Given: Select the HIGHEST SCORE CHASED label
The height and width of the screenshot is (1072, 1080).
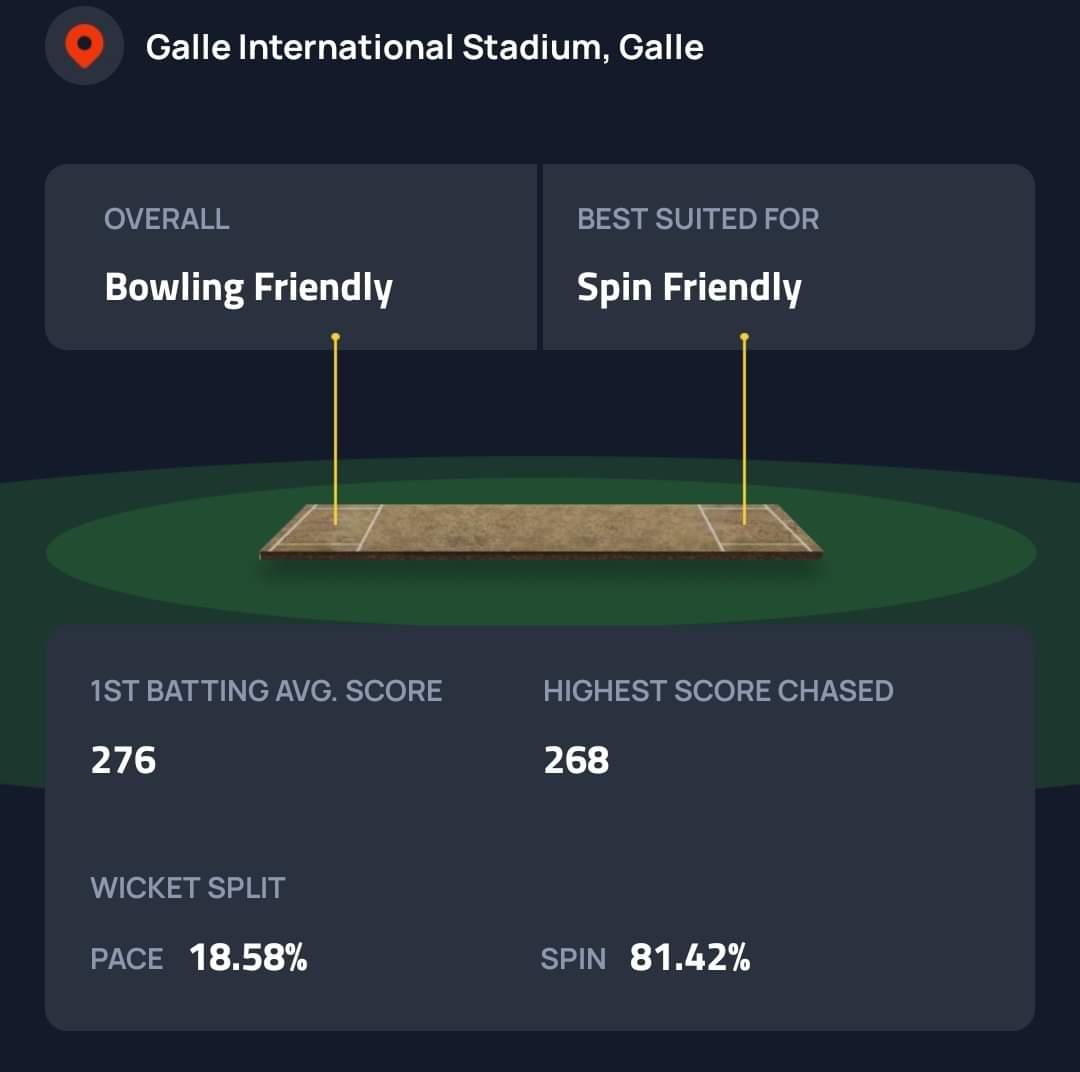Looking at the screenshot, I should click(718, 691).
